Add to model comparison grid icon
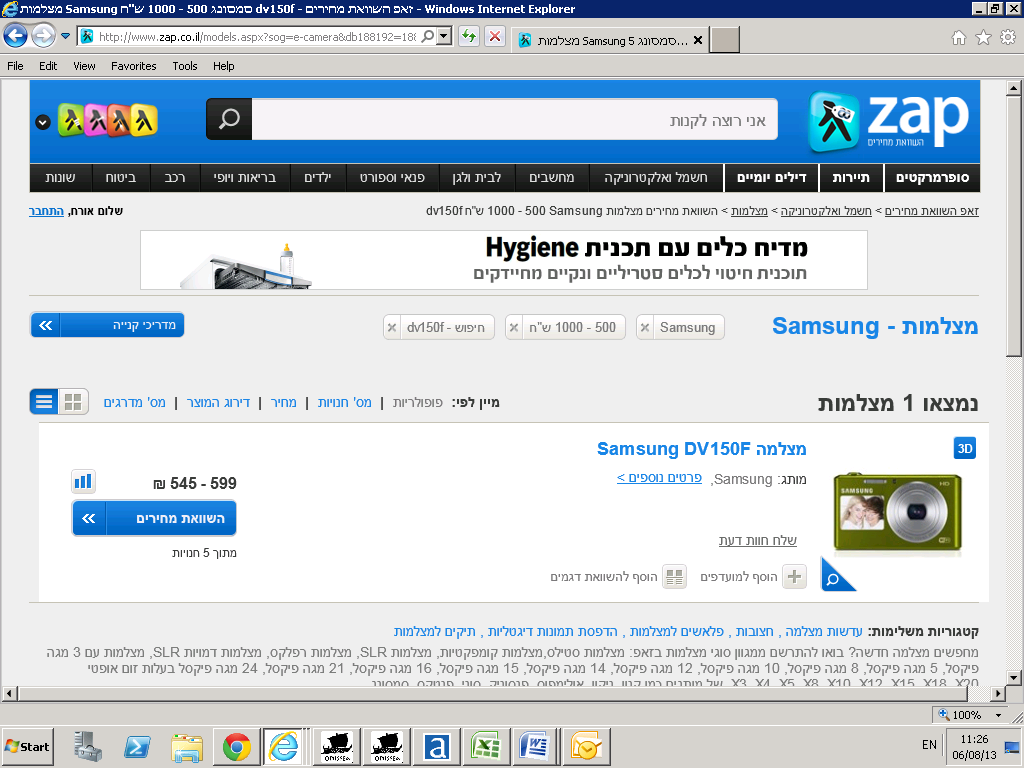 pyautogui.click(x=675, y=577)
